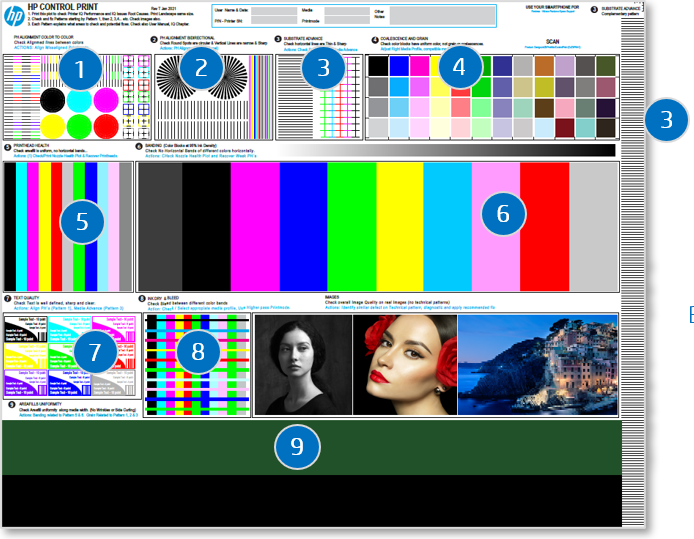
Task: Click callout 2 on the radial starburst pattern
Action: click(x=201, y=69)
